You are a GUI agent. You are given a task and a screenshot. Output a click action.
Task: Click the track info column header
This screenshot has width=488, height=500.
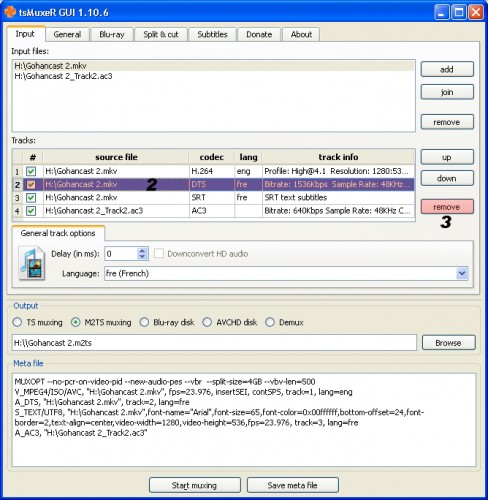tap(338, 157)
